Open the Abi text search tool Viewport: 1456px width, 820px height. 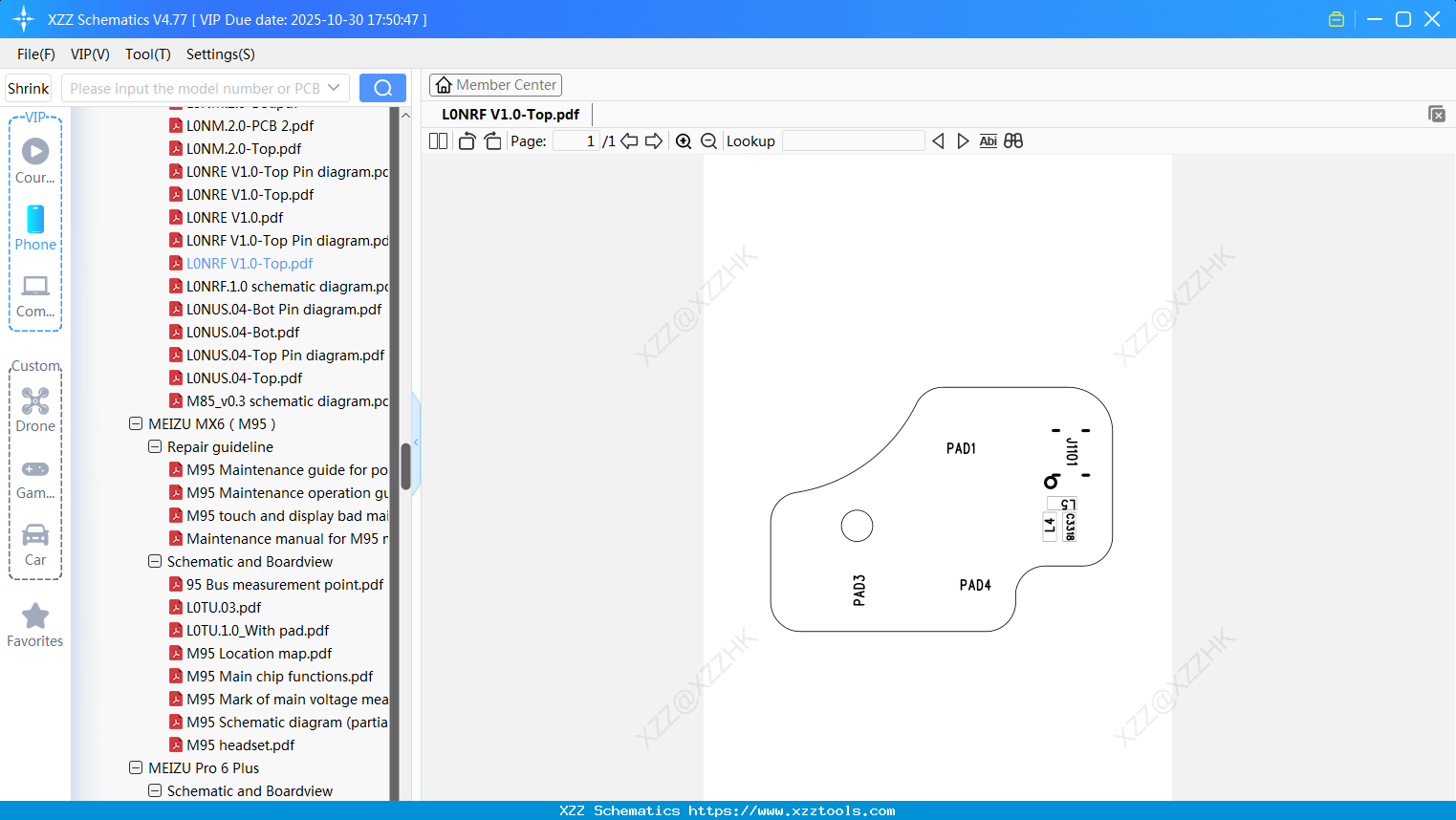click(988, 140)
